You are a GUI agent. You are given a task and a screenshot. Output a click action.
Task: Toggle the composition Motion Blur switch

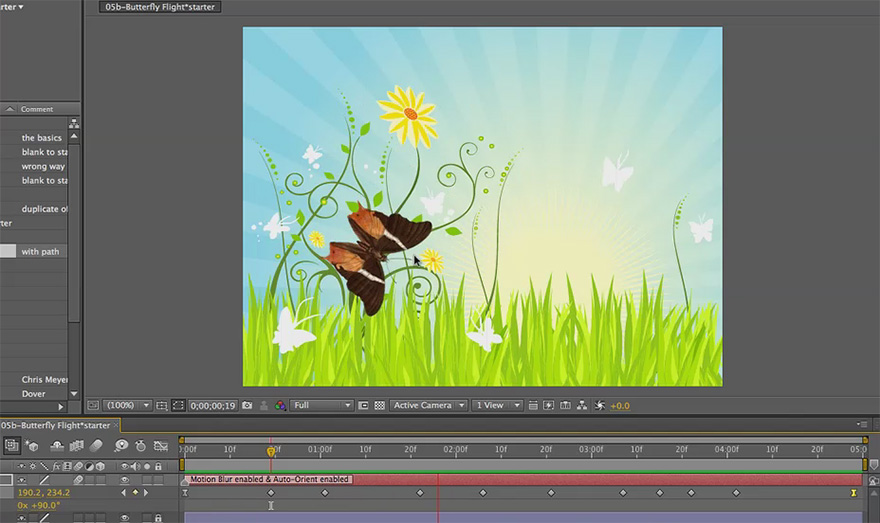tap(96, 446)
